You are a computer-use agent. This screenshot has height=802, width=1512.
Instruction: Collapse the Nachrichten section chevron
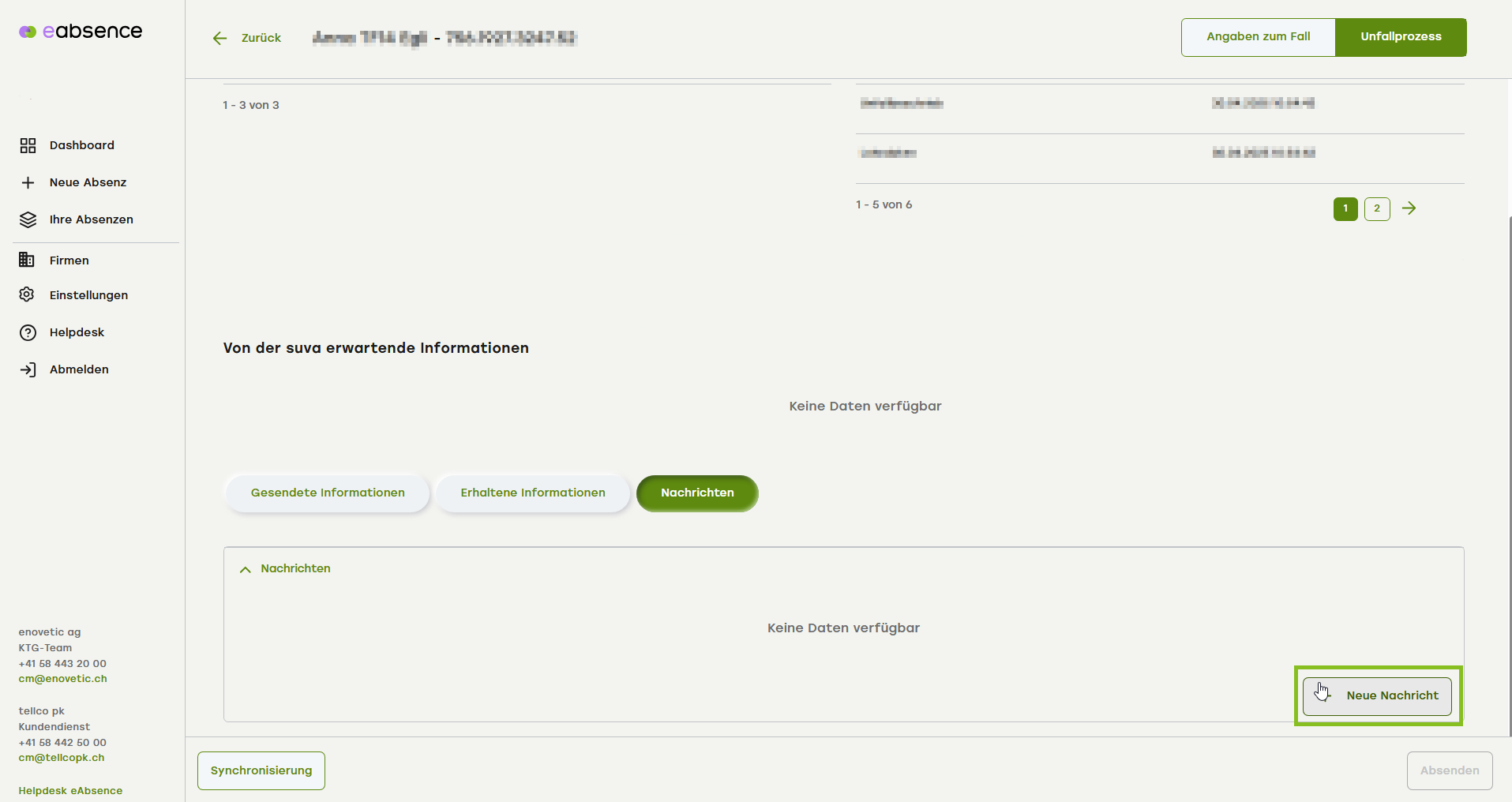[246, 569]
